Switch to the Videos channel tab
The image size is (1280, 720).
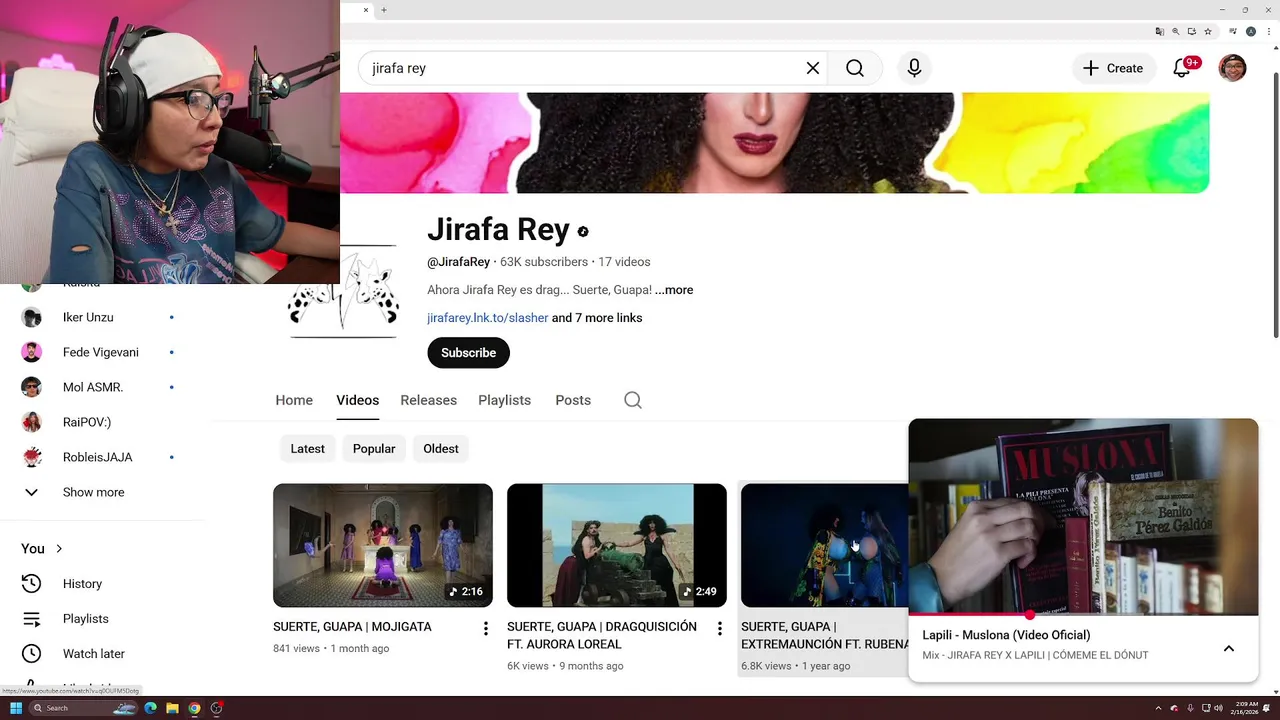[358, 400]
